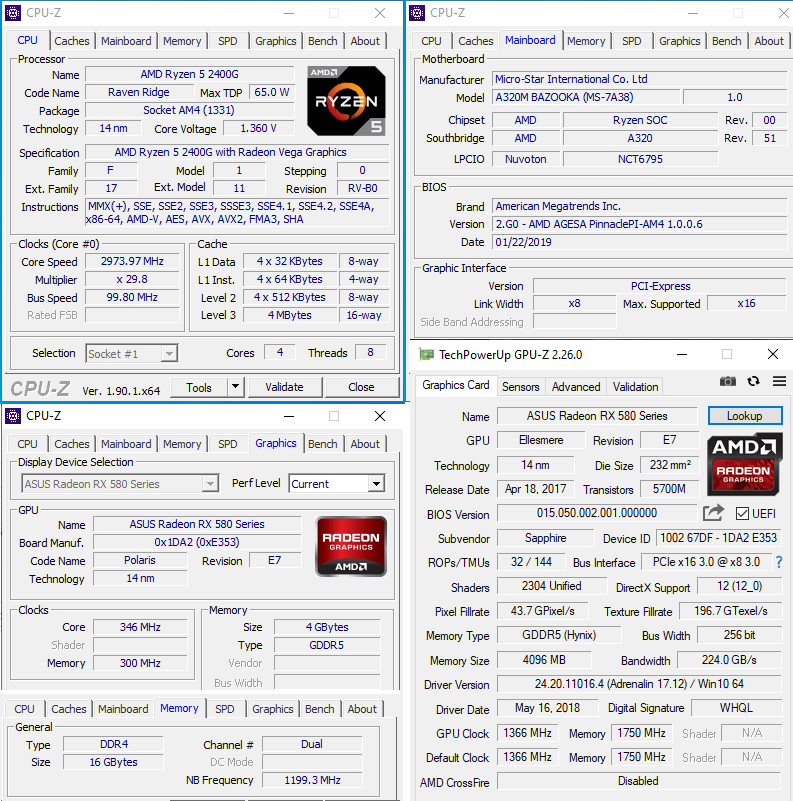Click the Driver Version field in GPU-Z
Viewport: 793px width, 801px height.
[x=639, y=684]
